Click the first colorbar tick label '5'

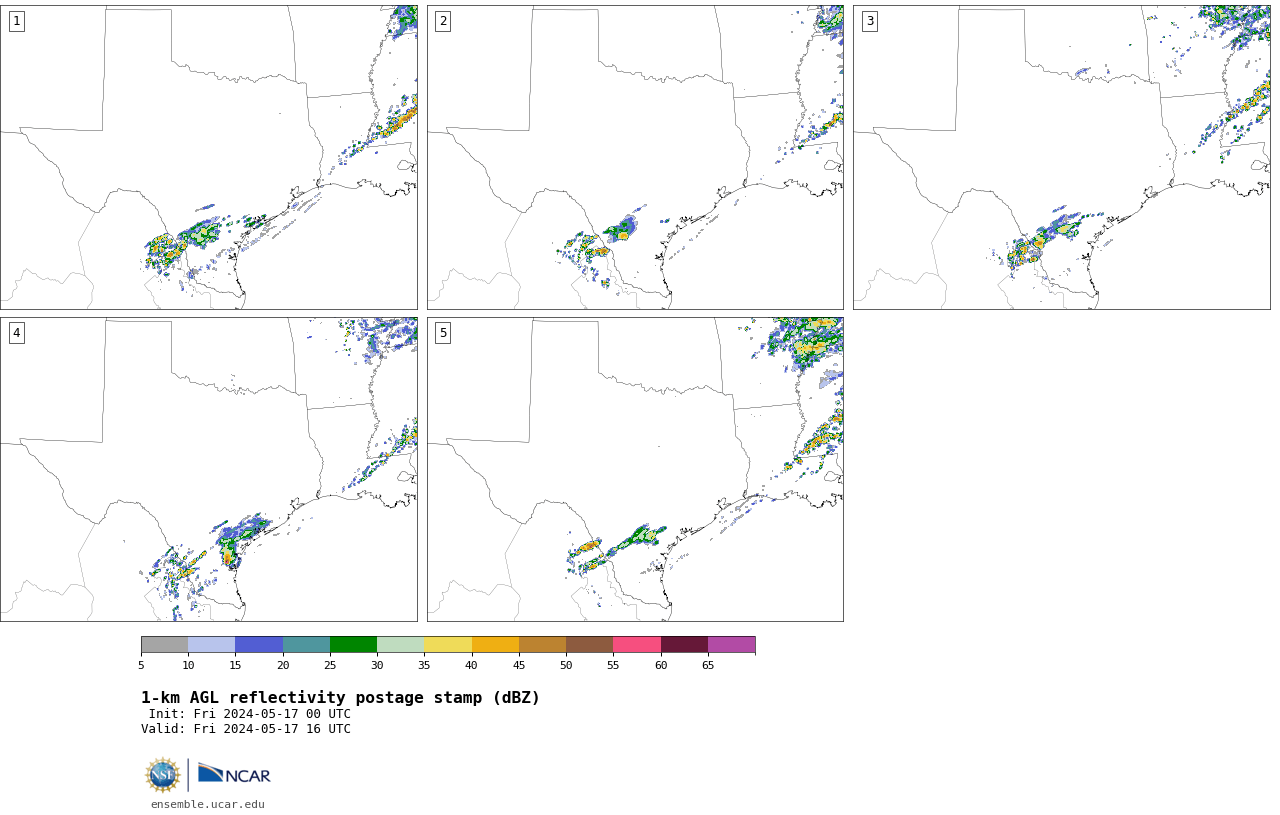(x=141, y=665)
